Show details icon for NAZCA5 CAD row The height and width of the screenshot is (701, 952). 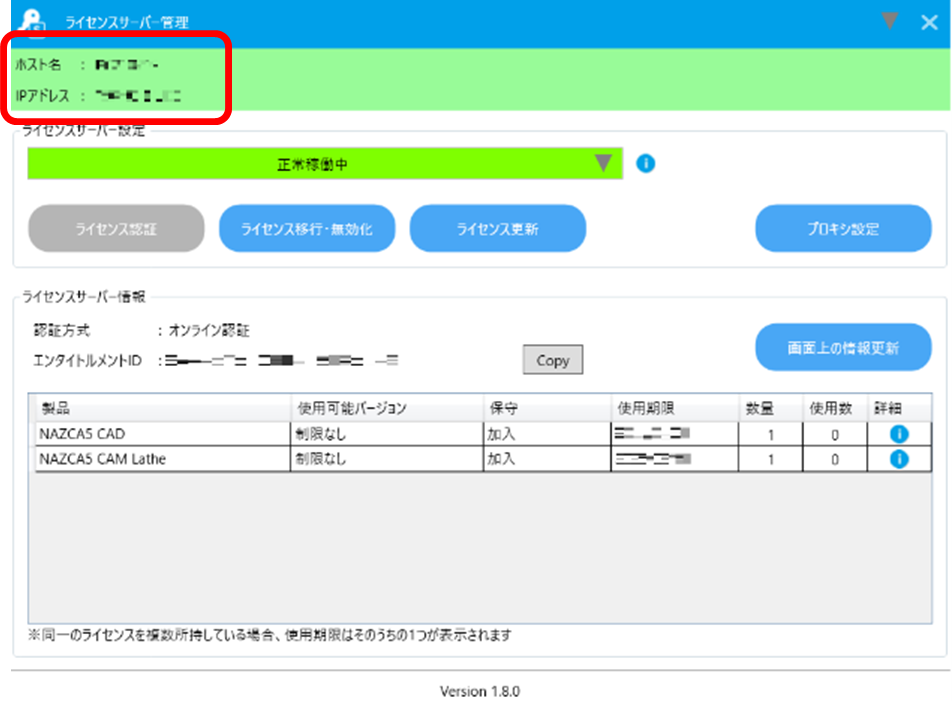point(899,434)
